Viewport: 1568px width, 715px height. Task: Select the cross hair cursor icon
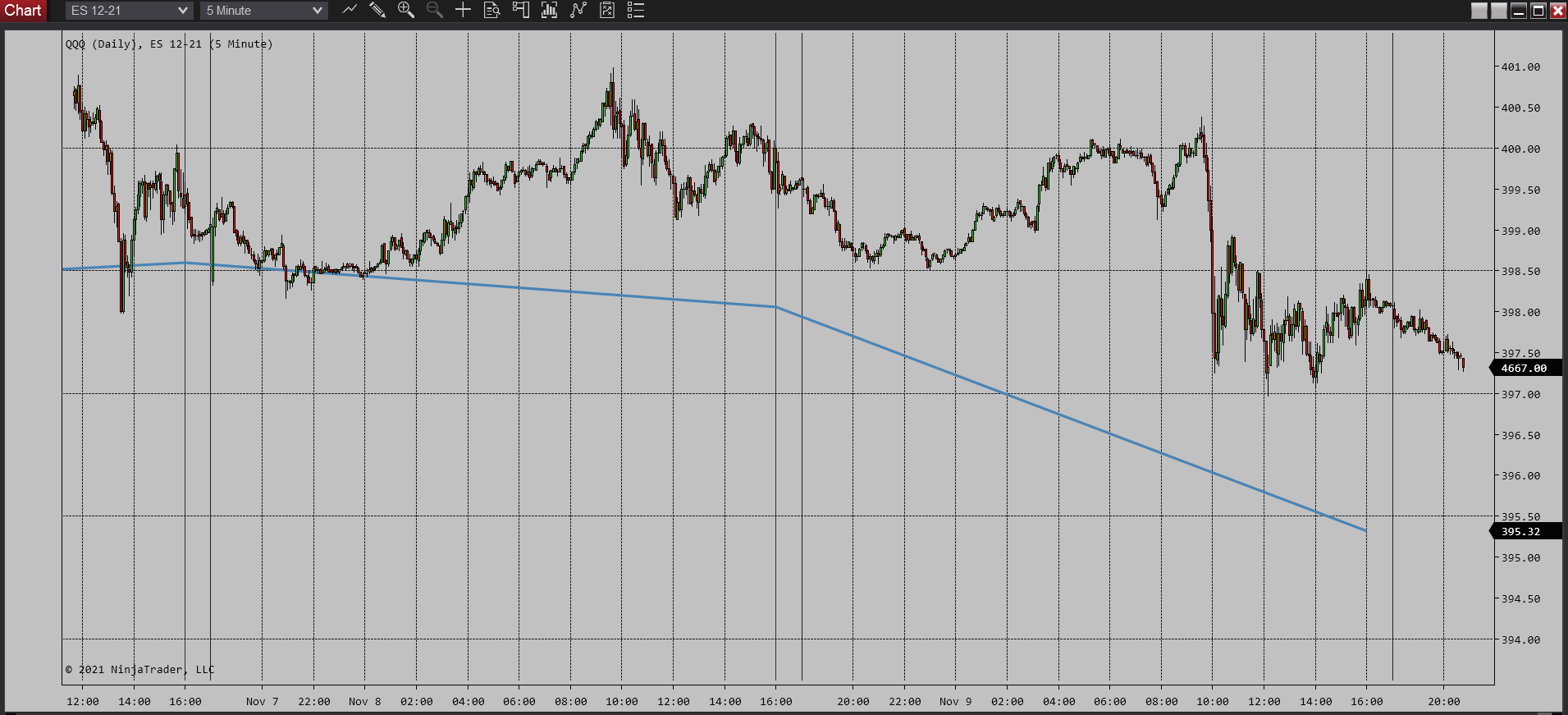click(463, 10)
